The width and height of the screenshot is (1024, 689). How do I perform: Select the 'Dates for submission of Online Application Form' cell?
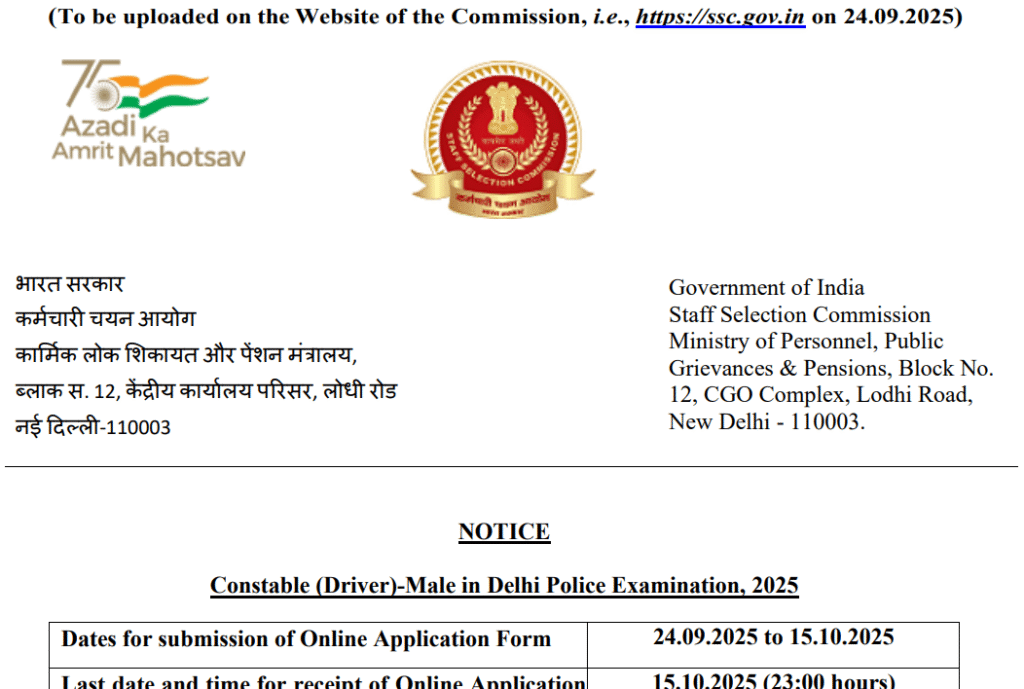click(x=306, y=639)
